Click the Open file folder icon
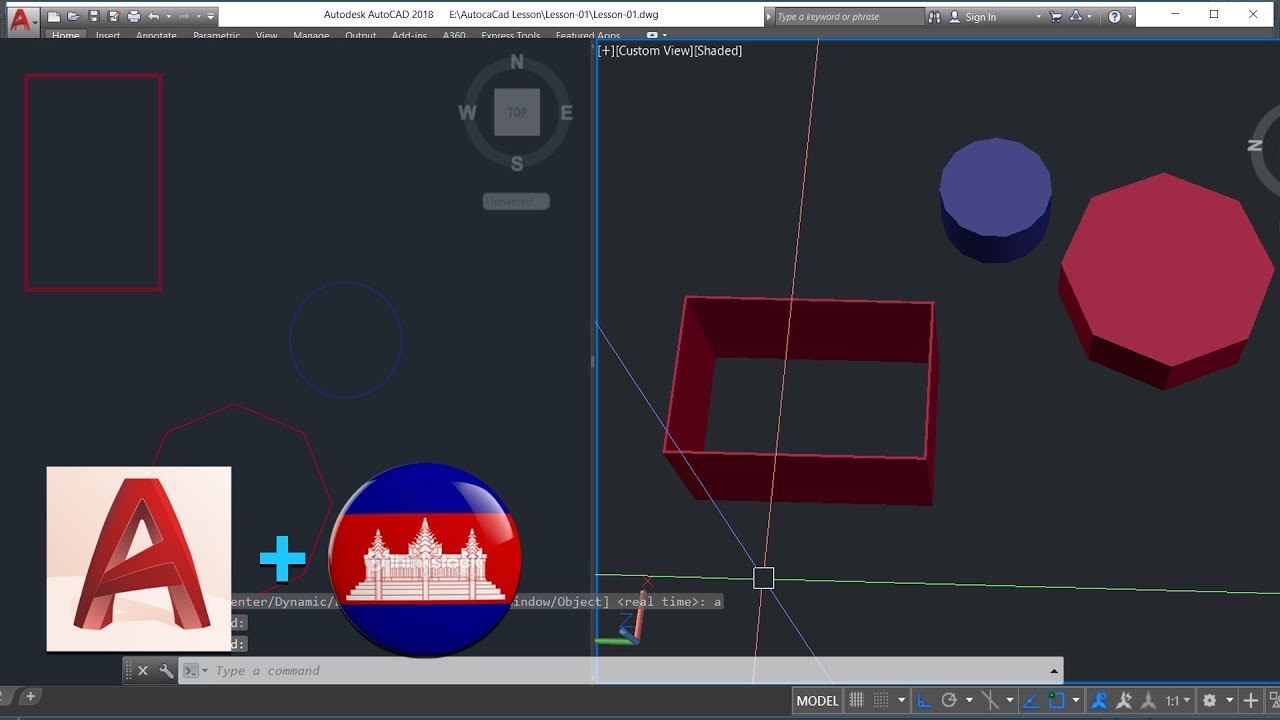The height and width of the screenshot is (720, 1280). point(73,16)
